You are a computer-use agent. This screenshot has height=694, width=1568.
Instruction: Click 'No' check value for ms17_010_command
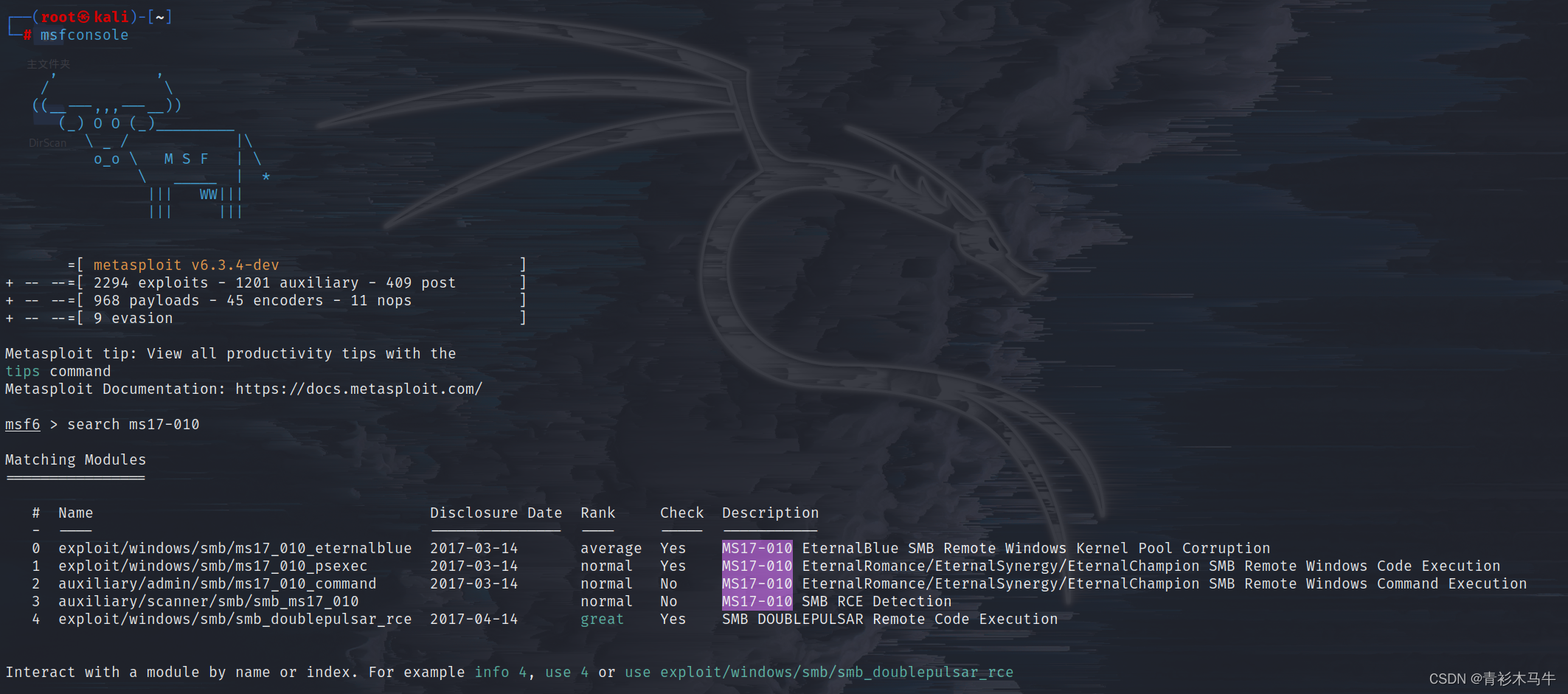(668, 583)
